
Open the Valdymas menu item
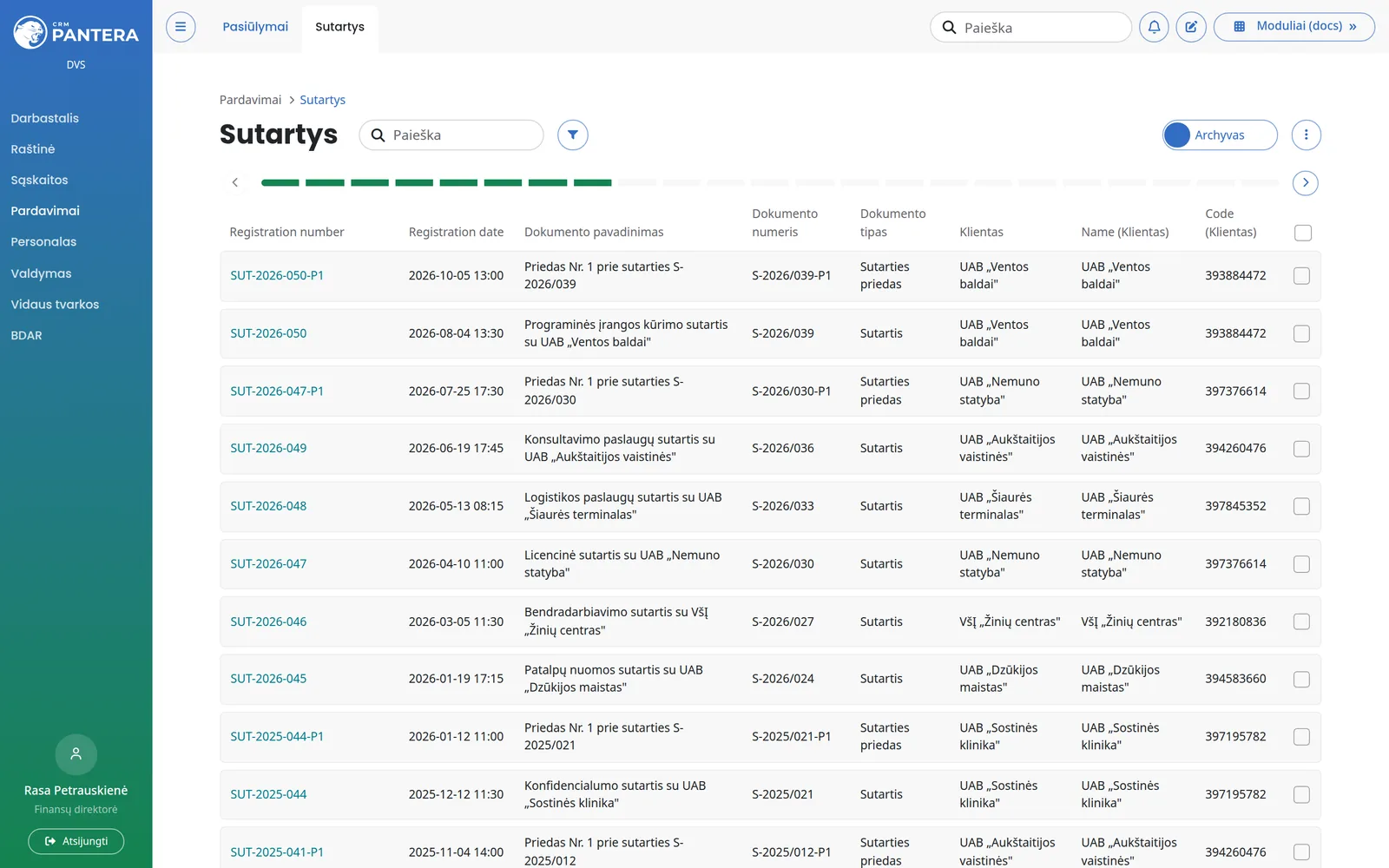click(x=41, y=273)
